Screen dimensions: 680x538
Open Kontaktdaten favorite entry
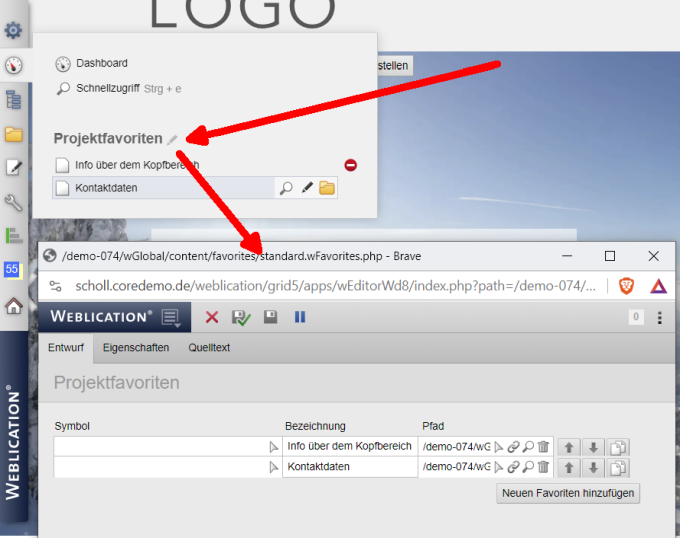point(163,188)
